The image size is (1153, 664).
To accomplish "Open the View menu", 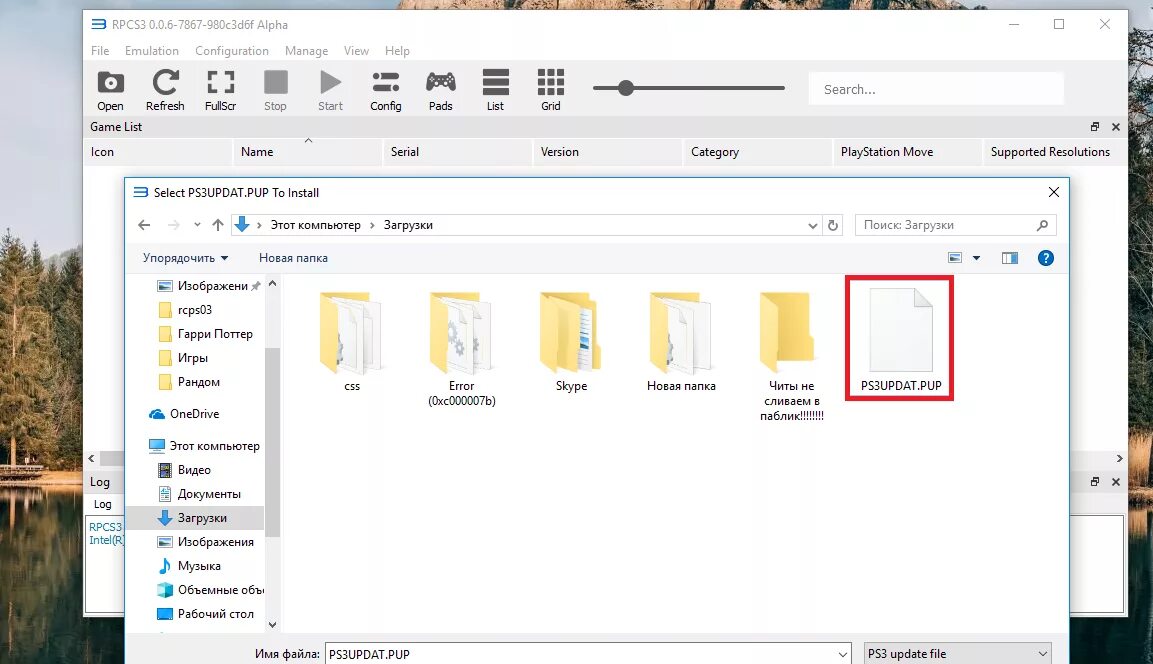I will pos(356,51).
